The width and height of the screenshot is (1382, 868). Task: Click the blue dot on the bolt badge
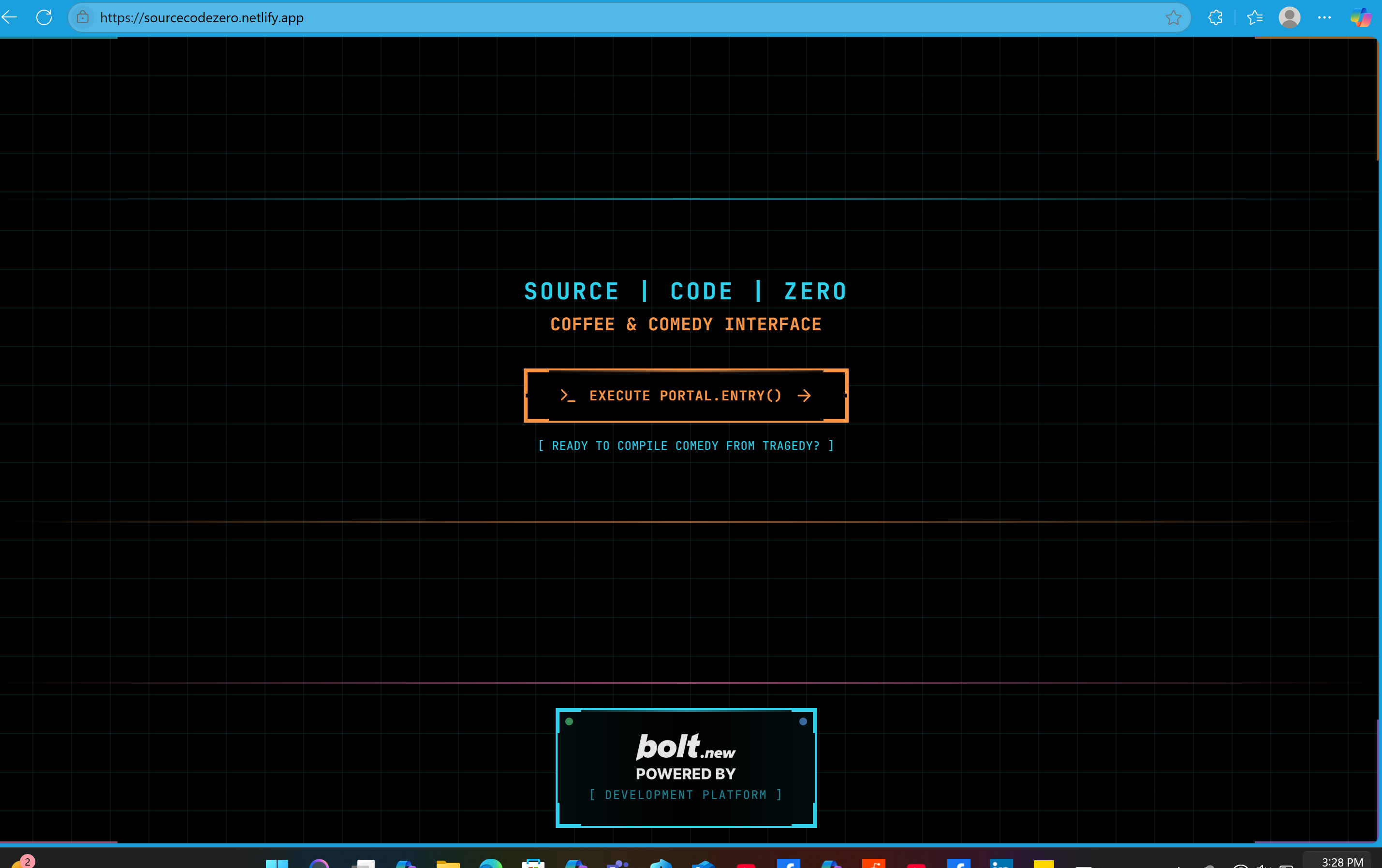click(x=803, y=721)
